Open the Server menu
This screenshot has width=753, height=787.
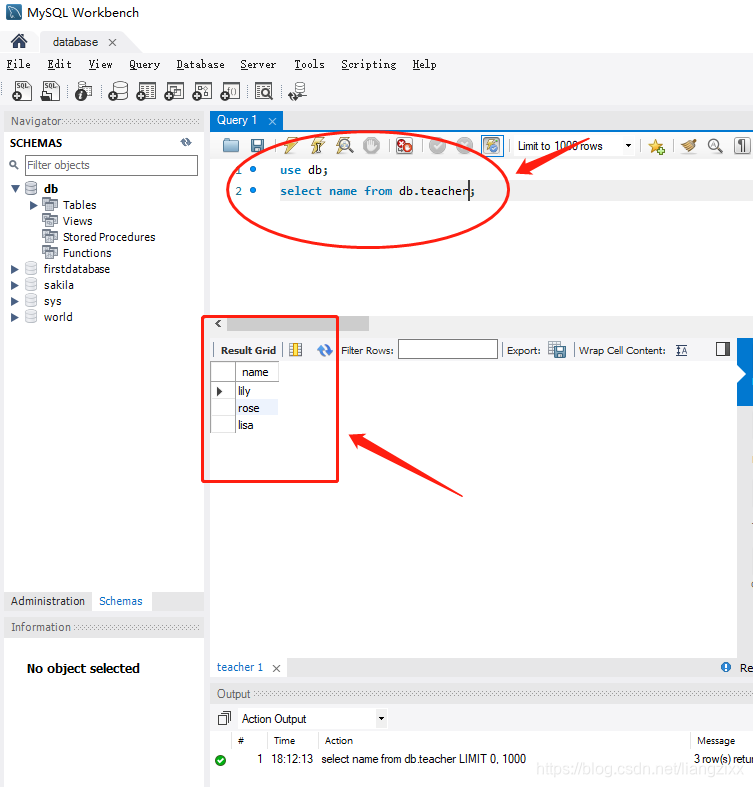(x=258, y=64)
